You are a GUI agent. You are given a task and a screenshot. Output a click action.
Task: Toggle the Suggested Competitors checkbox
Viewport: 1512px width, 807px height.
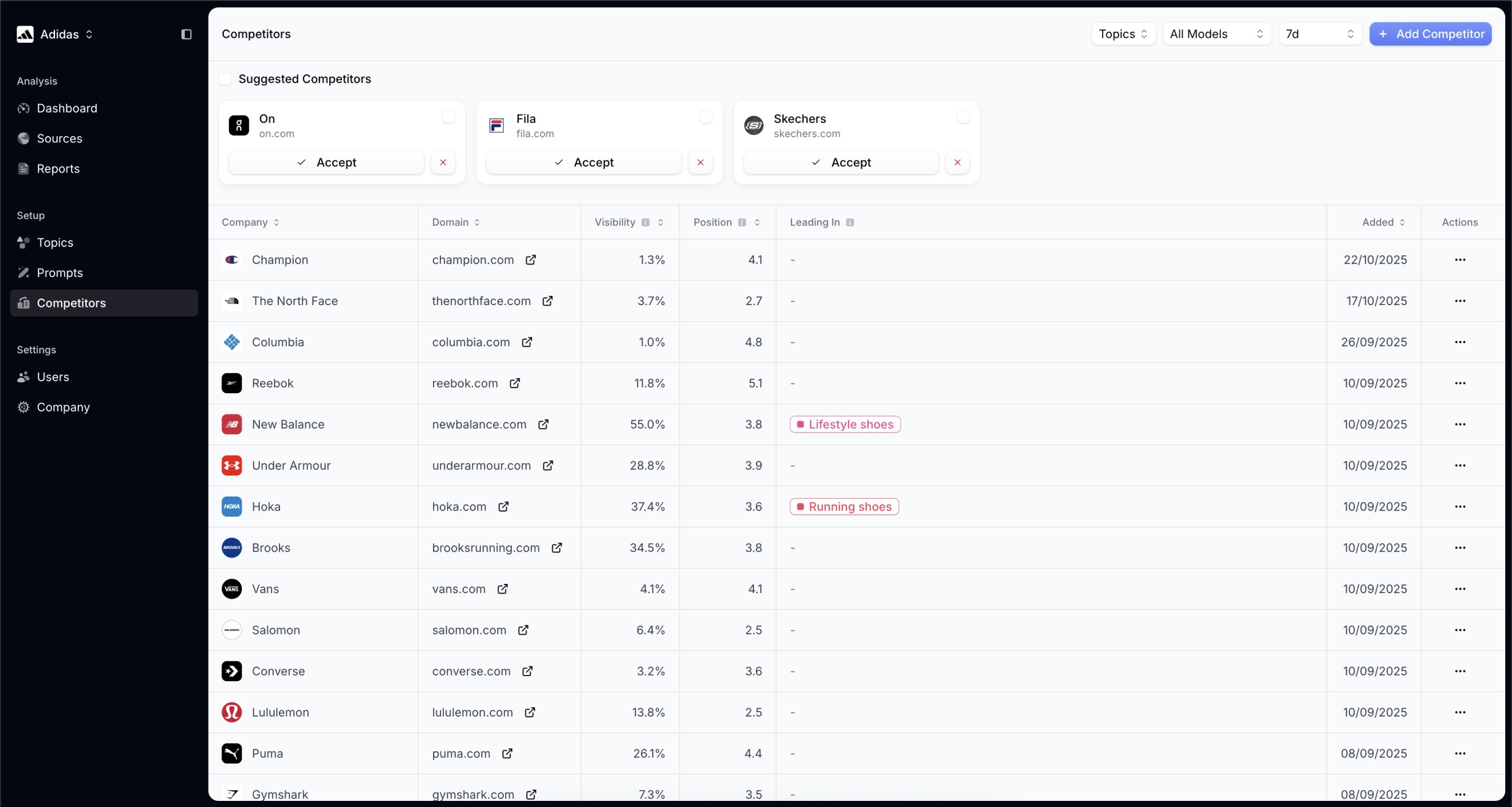tap(225, 79)
